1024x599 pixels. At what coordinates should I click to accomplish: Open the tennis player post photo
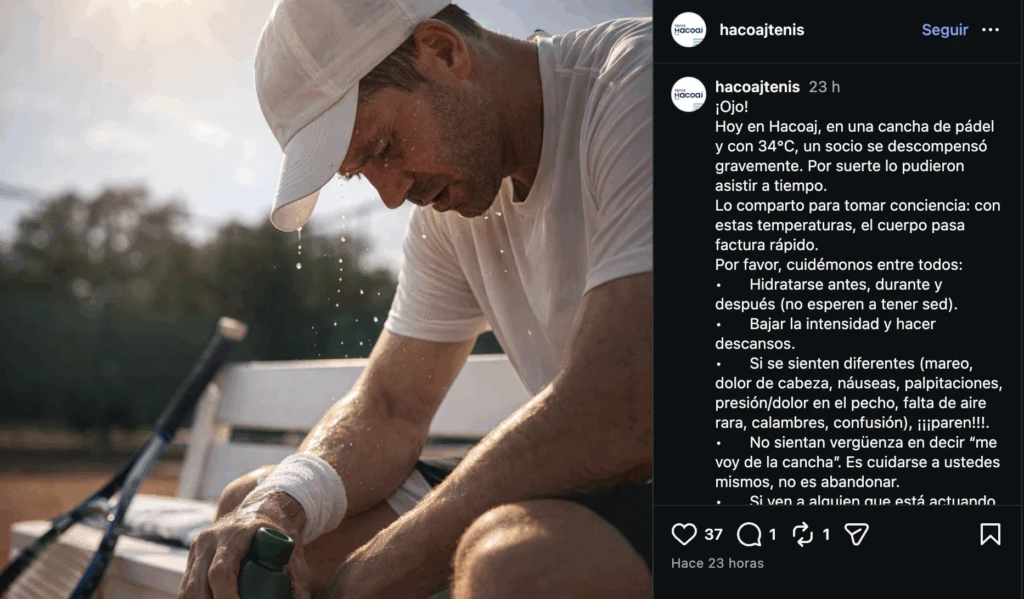326,299
